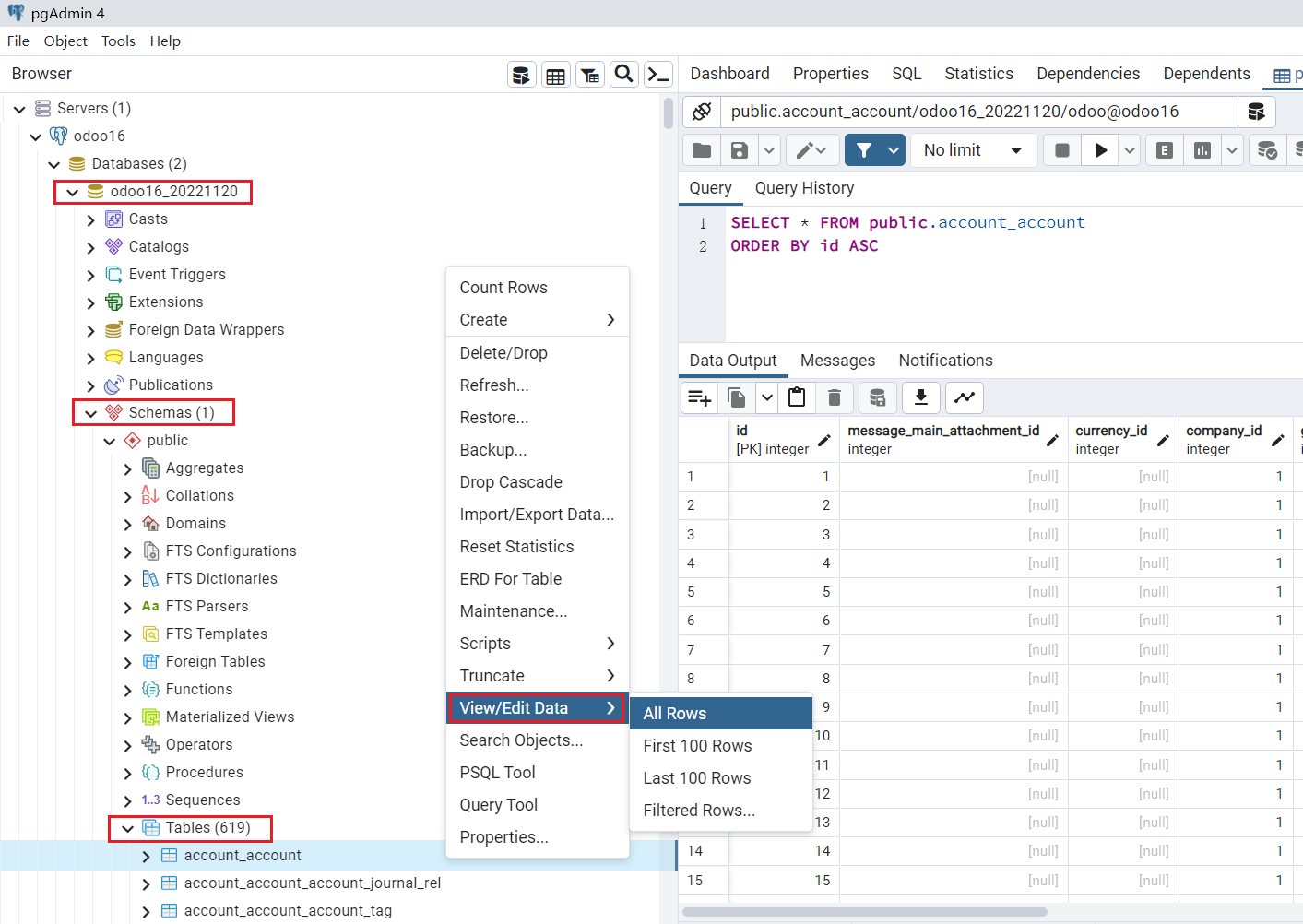
Task: Open the Explain Analyze options dropdown arrow
Action: pyautogui.click(x=1232, y=150)
